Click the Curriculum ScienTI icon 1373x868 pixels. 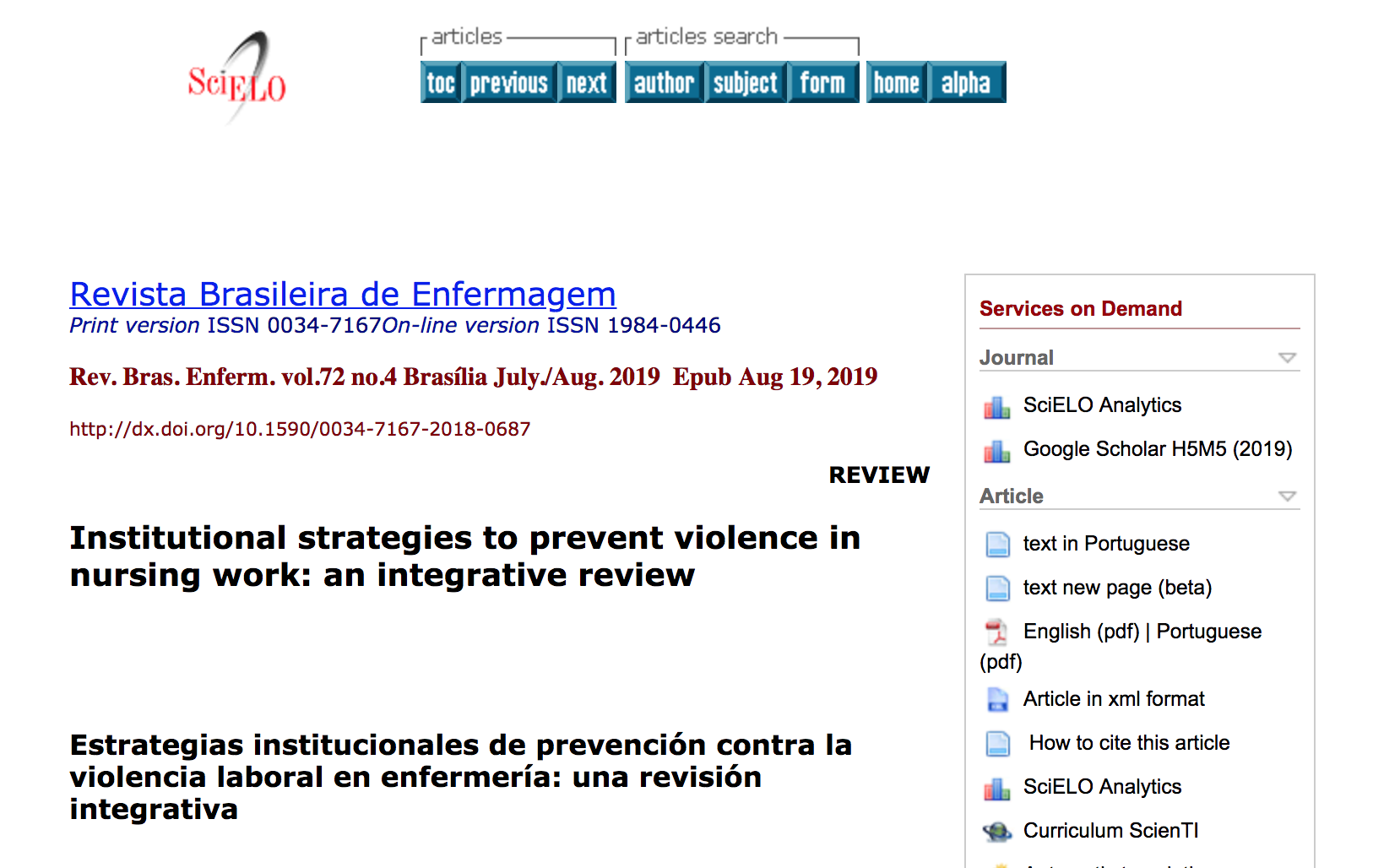(996, 832)
